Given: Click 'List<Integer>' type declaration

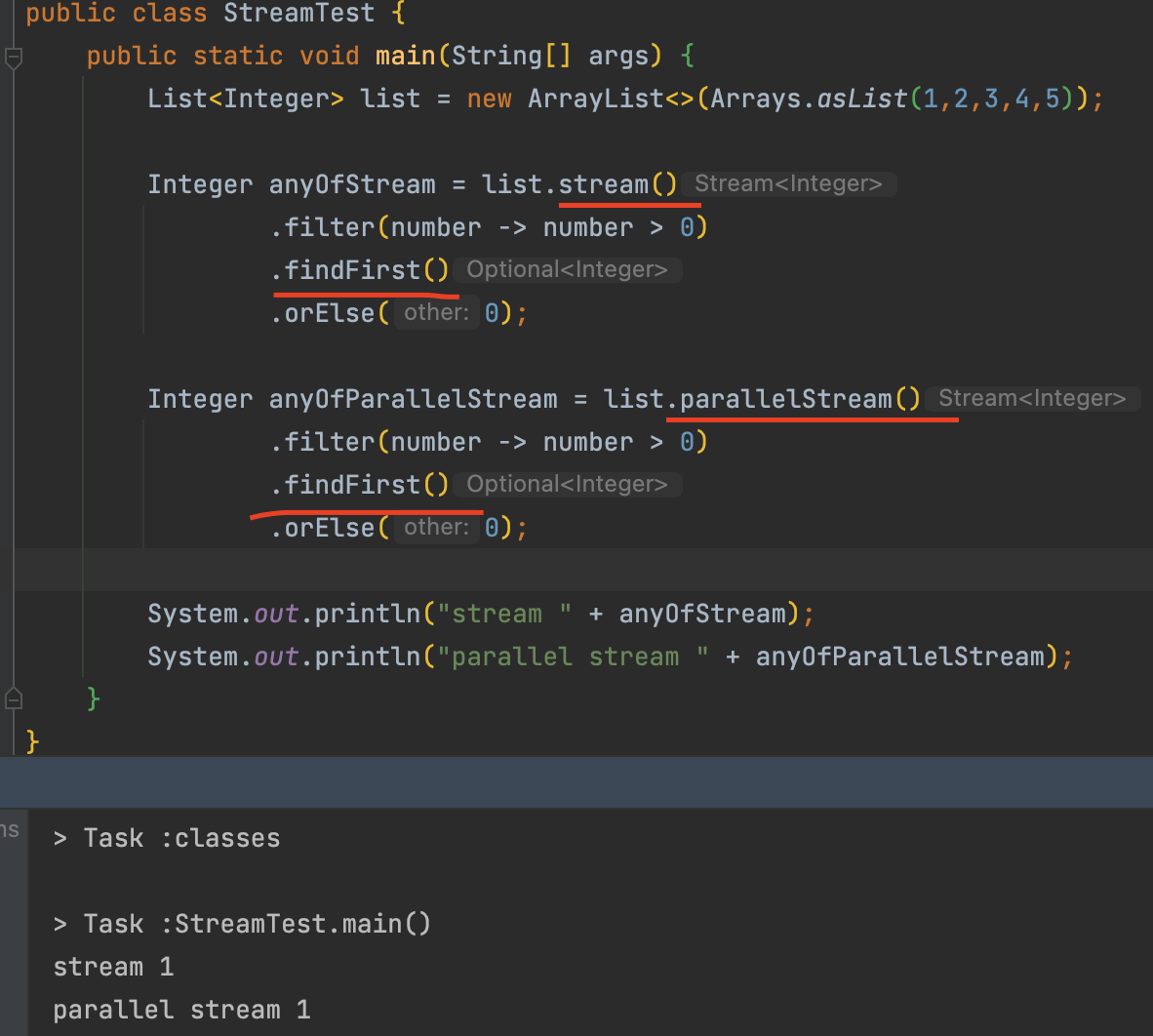Looking at the screenshot, I should tap(245, 99).
